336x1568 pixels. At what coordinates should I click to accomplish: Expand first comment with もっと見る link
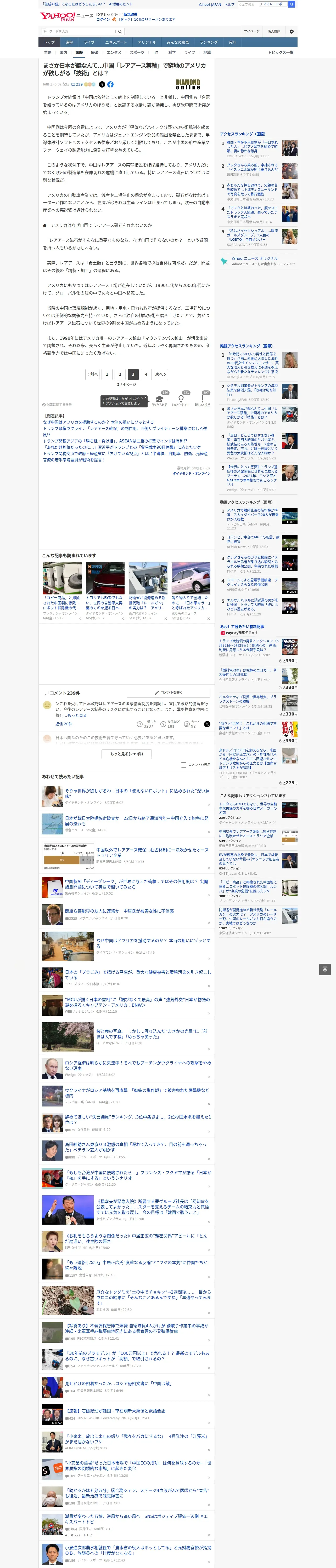(77, 716)
